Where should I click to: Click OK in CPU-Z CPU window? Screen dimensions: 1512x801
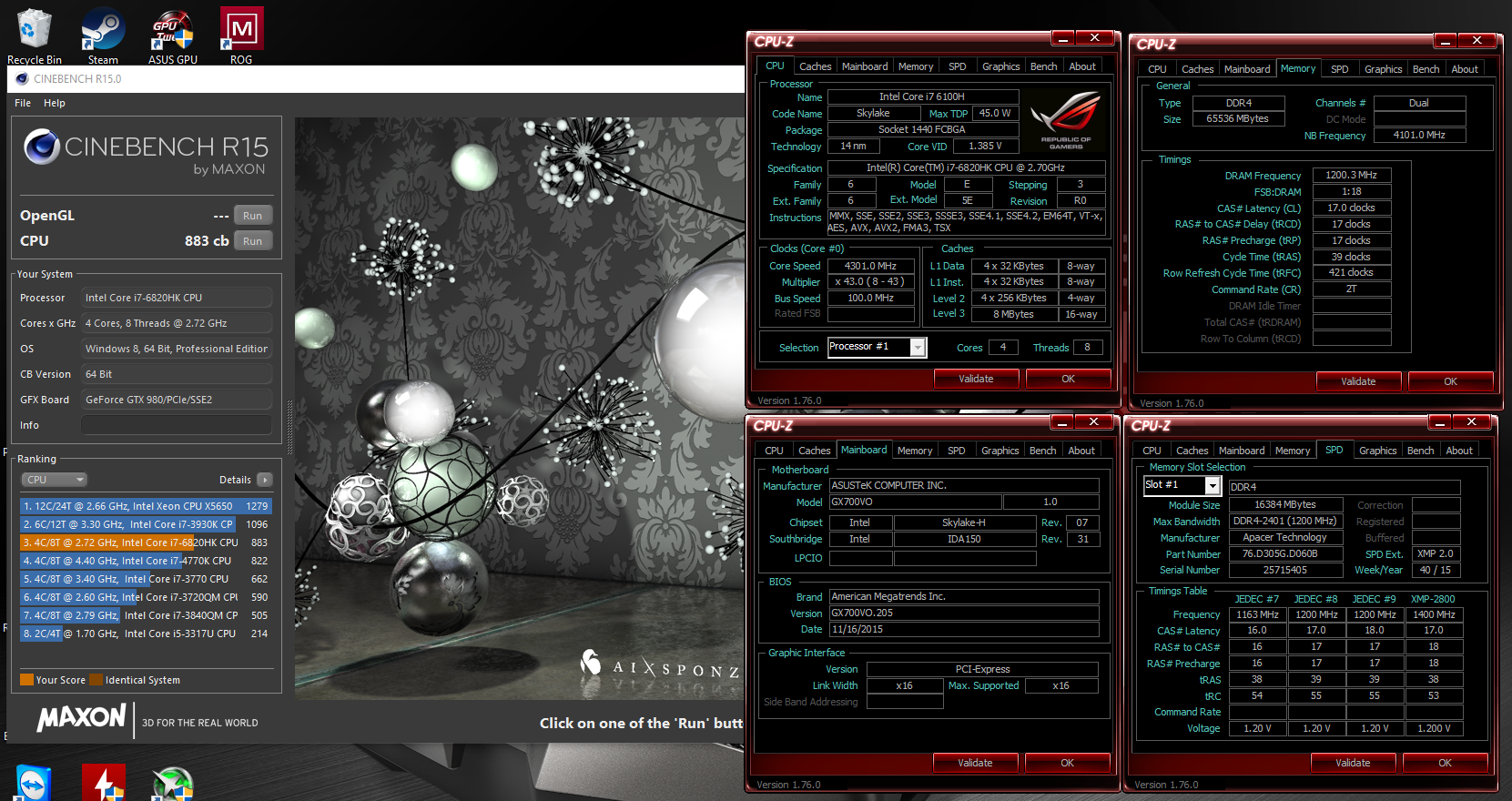pos(1068,379)
